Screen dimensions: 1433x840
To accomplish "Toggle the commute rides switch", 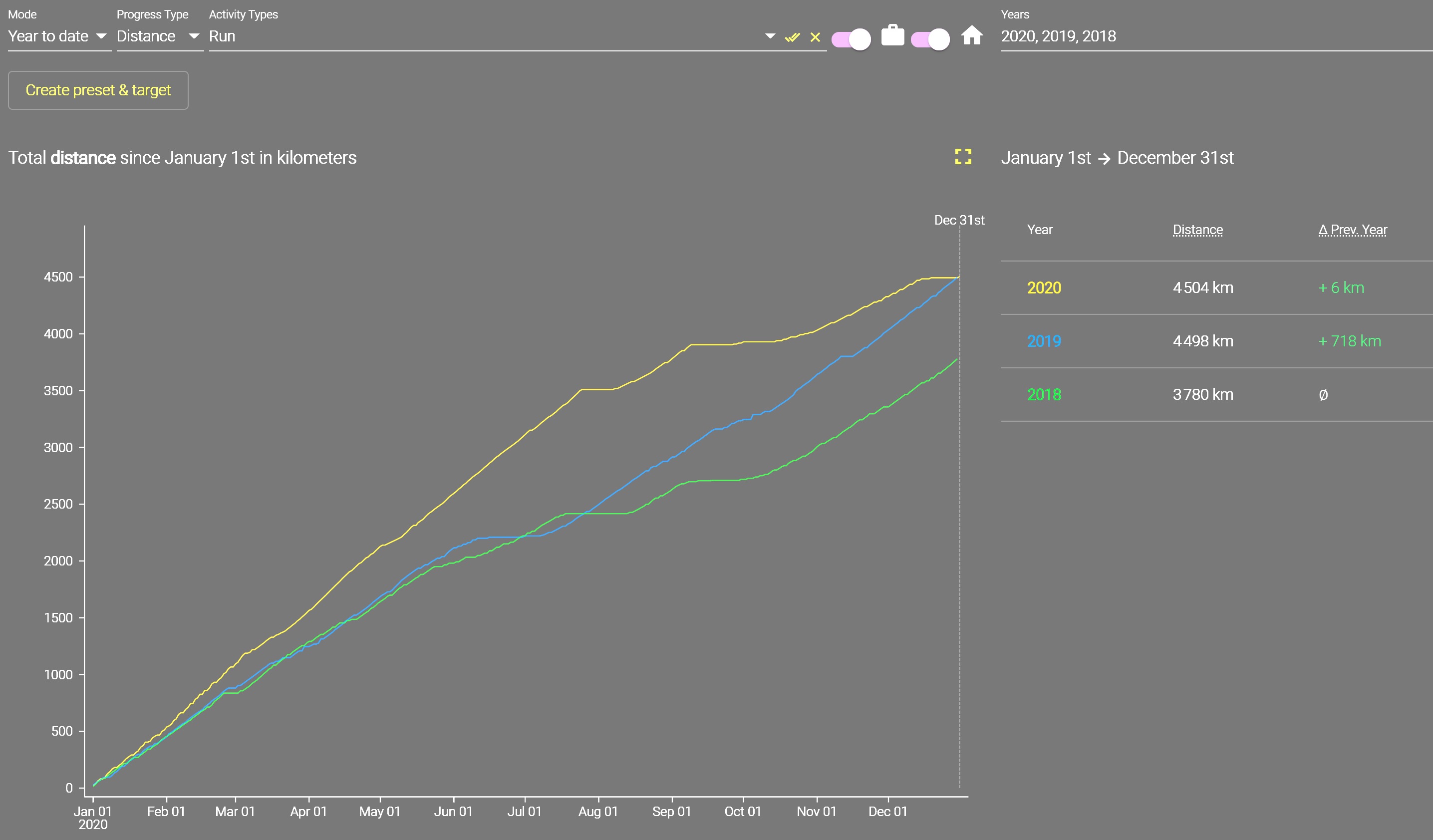I will coord(851,39).
